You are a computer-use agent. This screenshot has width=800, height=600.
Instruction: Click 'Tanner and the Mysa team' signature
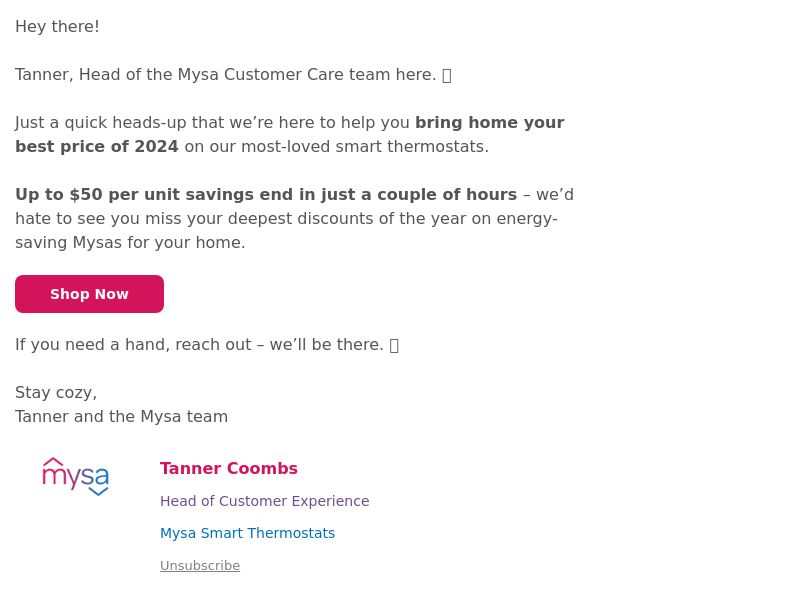point(121,417)
